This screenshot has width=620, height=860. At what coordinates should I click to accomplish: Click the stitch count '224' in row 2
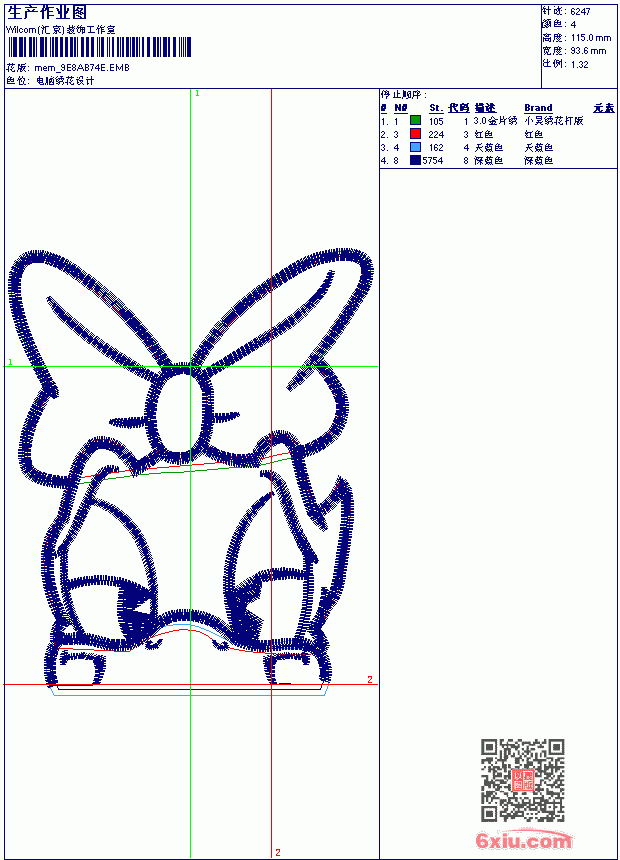tap(436, 134)
